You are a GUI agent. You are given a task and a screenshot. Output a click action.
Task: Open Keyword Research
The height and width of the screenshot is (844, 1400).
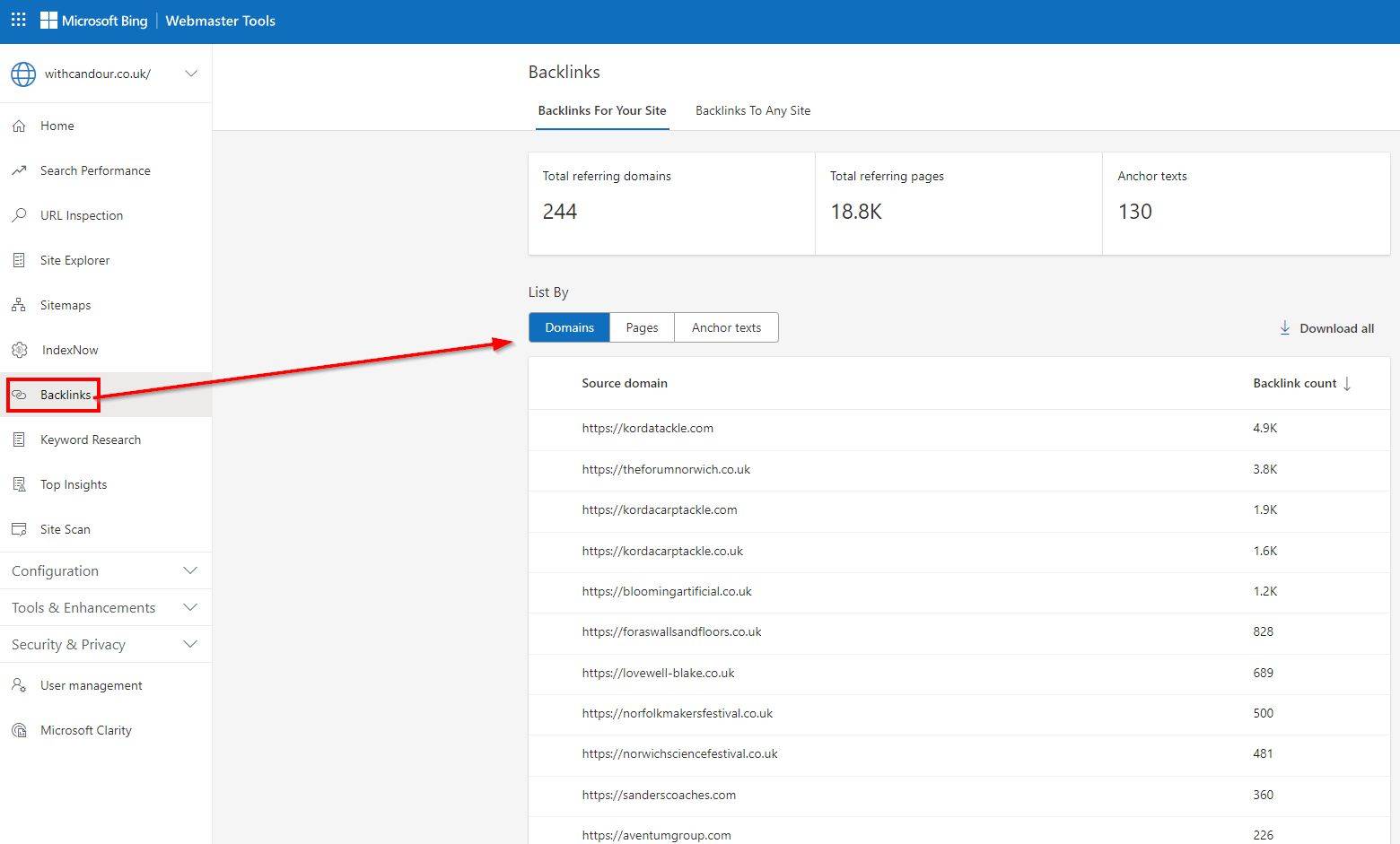pyautogui.click(x=106, y=439)
